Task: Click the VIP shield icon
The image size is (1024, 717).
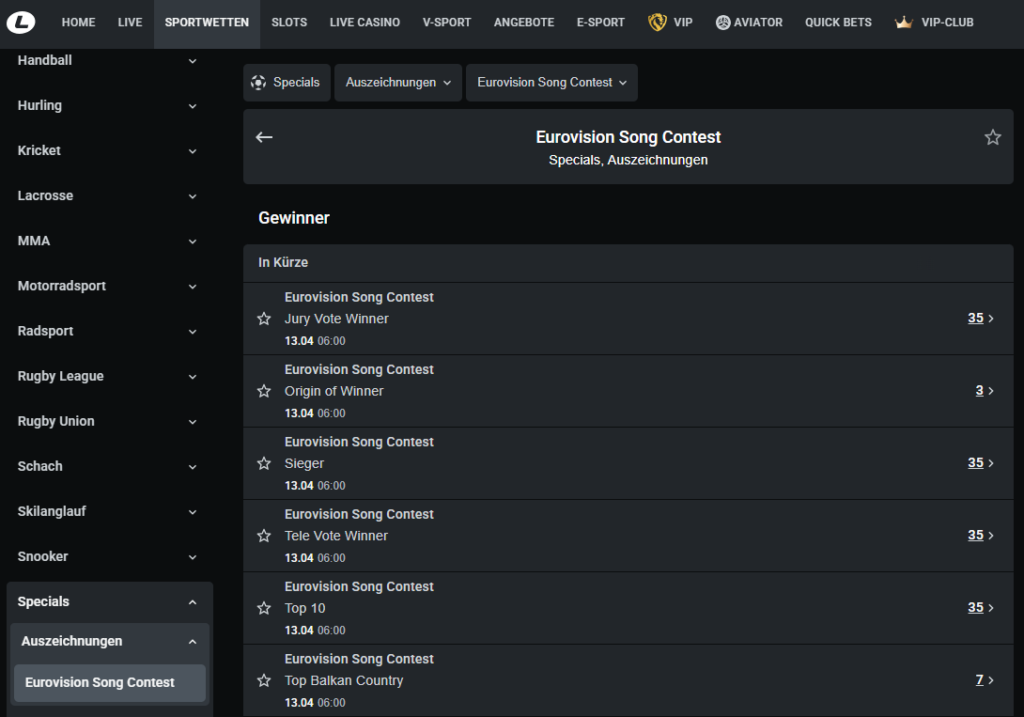Action: click(657, 22)
